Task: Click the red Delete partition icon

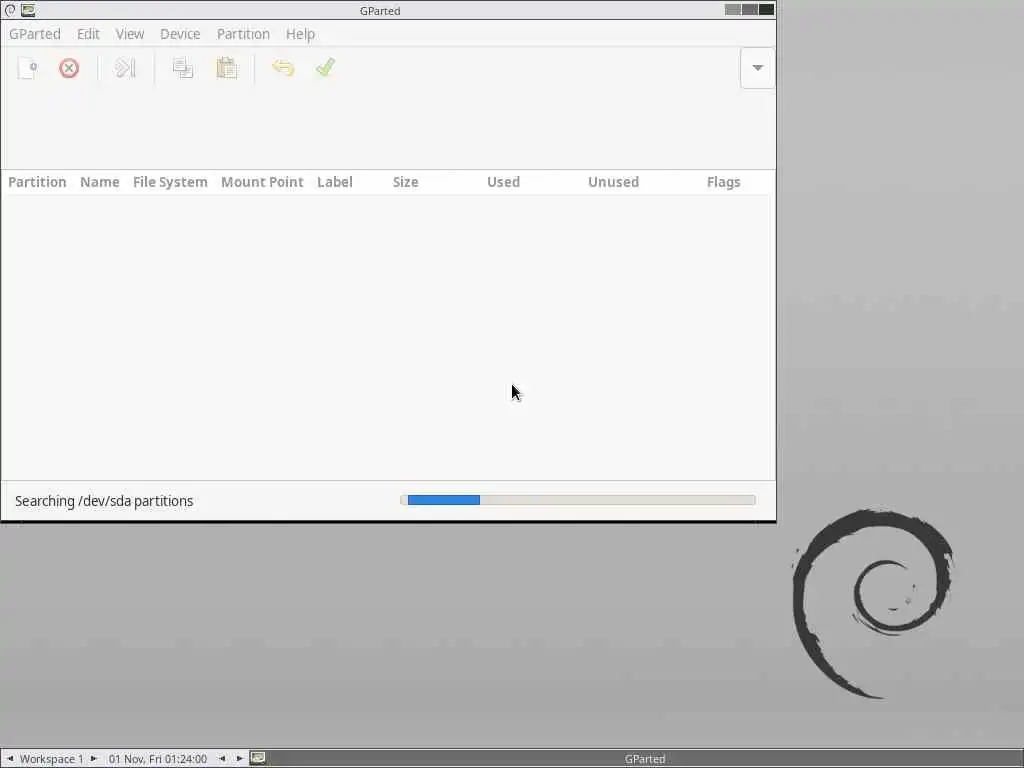Action: tap(69, 68)
